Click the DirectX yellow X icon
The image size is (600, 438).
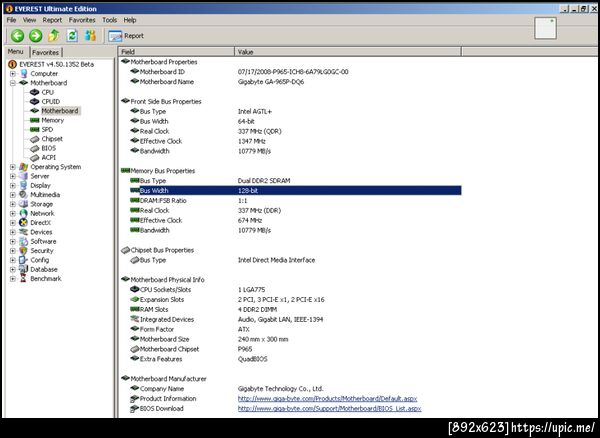click(24, 223)
